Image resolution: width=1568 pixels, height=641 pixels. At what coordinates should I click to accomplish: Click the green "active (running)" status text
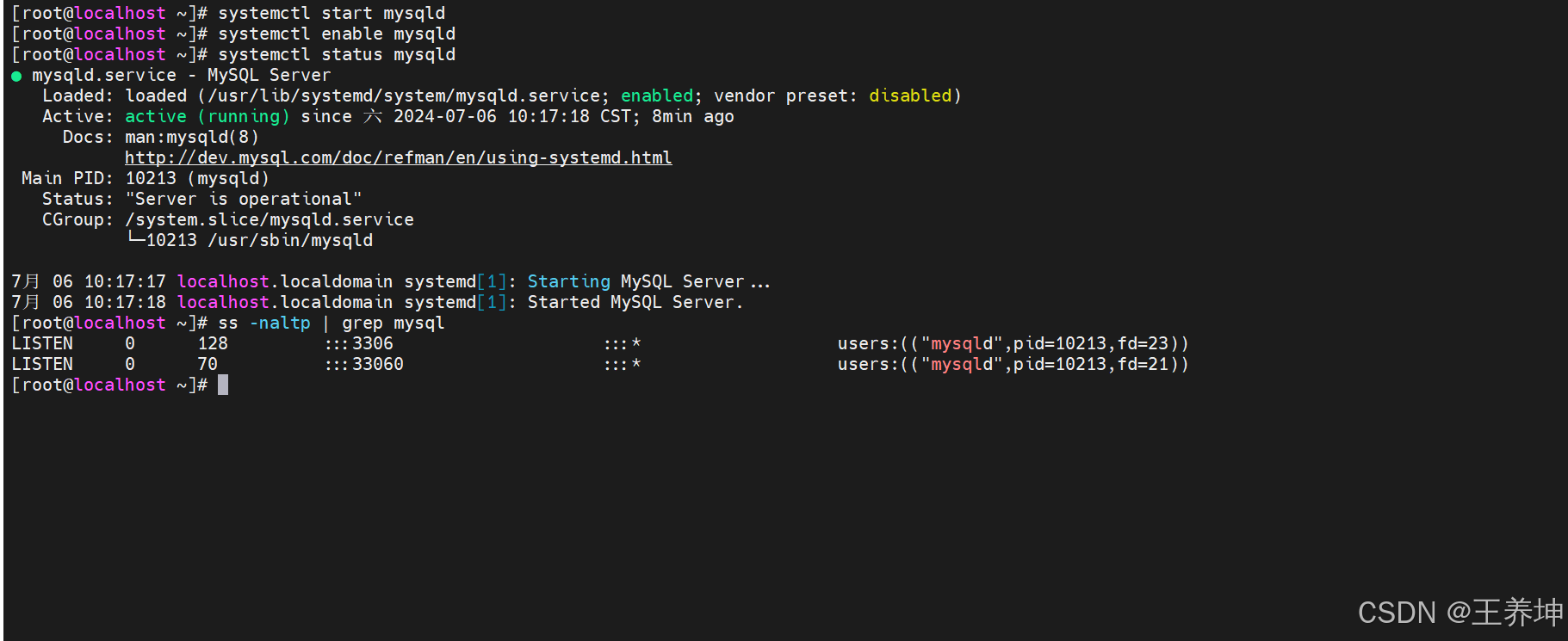pos(208,116)
